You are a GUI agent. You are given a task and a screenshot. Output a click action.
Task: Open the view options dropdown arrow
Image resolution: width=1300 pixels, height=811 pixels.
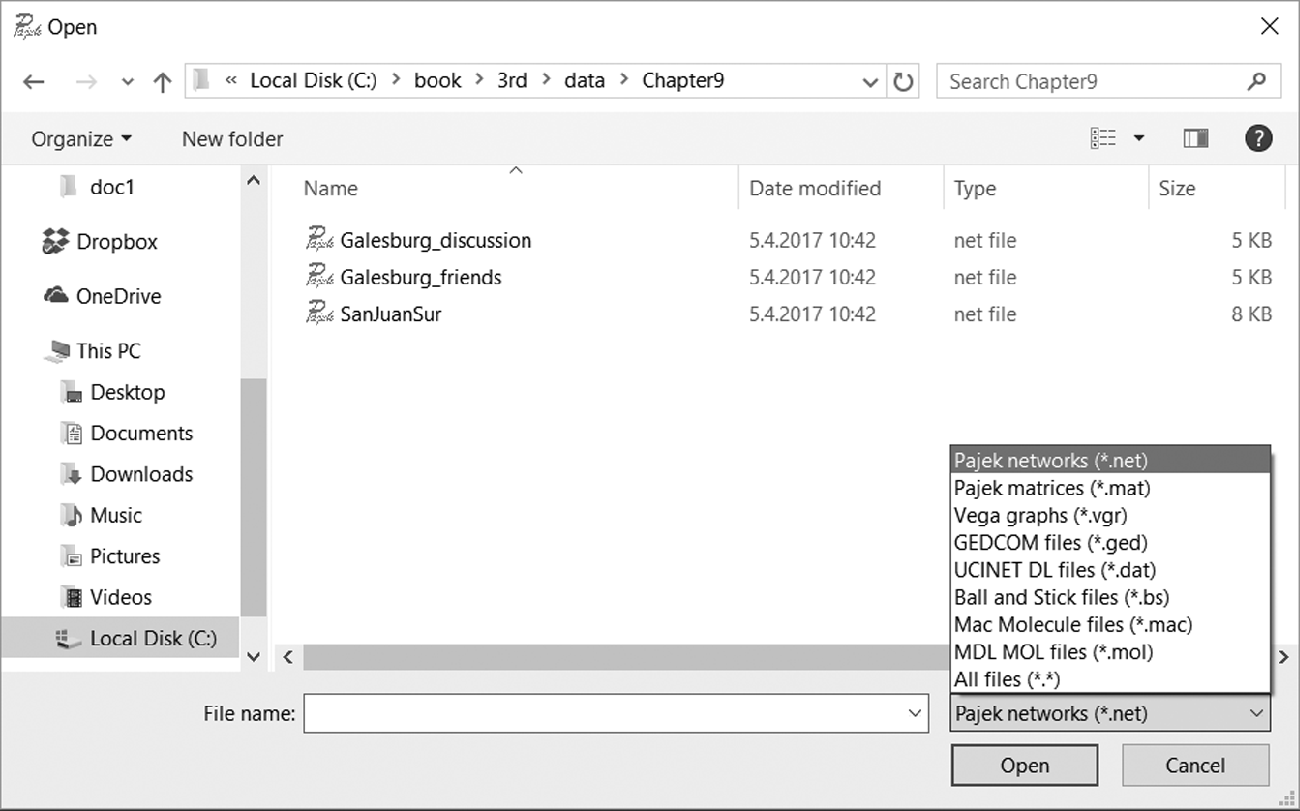coord(1138,139)
